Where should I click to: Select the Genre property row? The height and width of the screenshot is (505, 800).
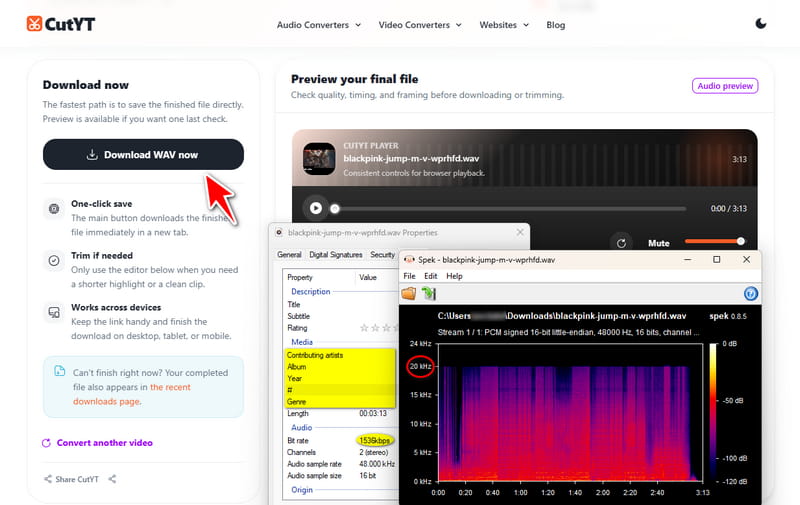(x=340, y=401)
